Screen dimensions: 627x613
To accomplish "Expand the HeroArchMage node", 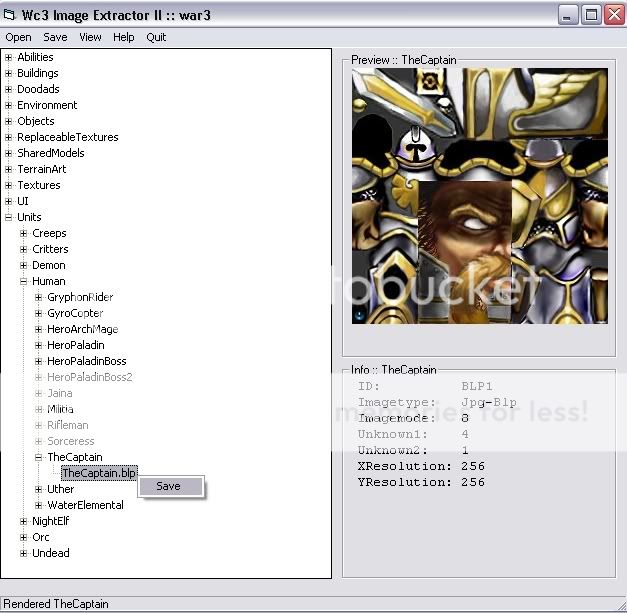I will (38, 329).
